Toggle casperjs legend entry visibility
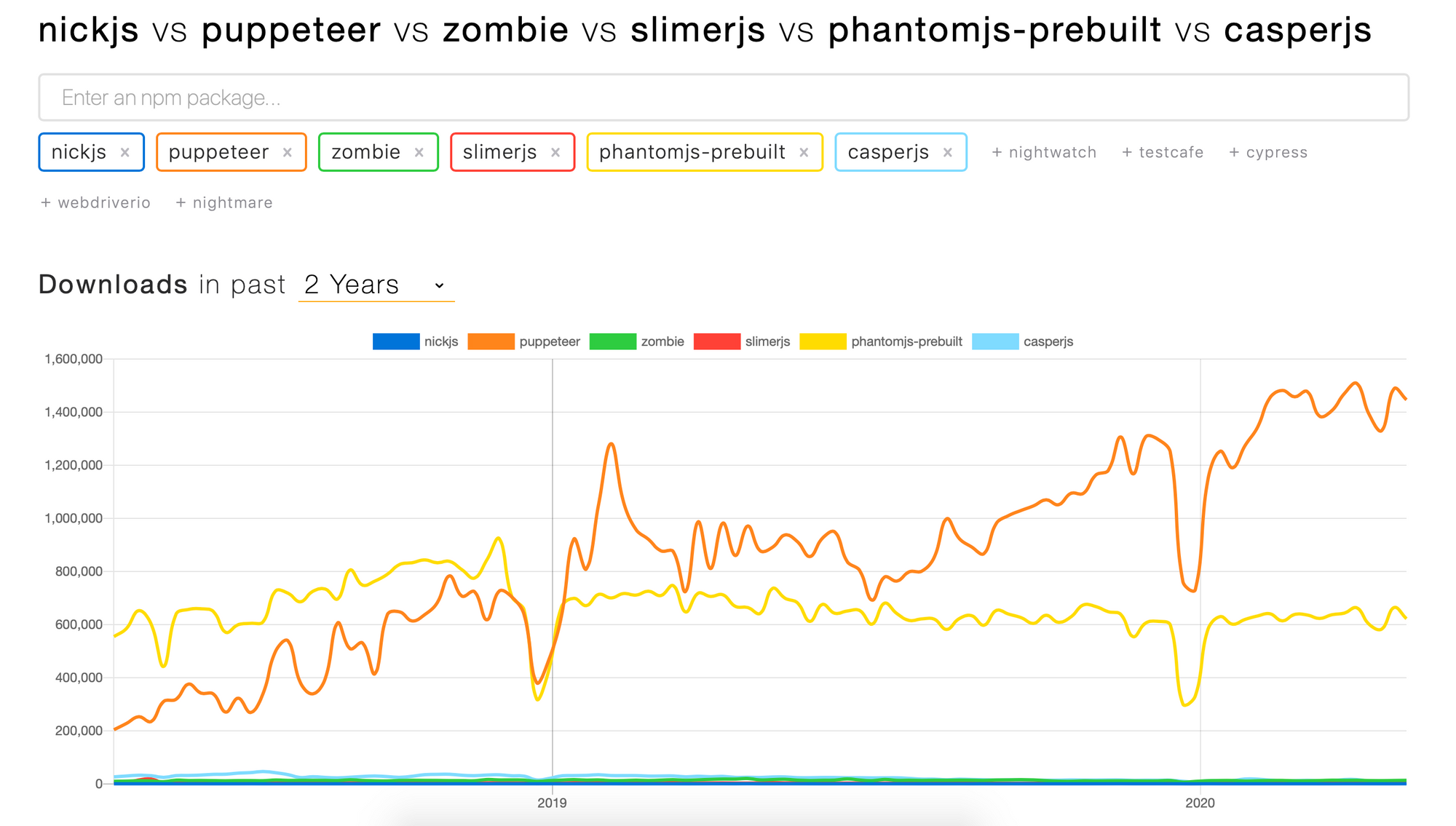This screenshot has height=826, width=1456. tap(1023, 341)
